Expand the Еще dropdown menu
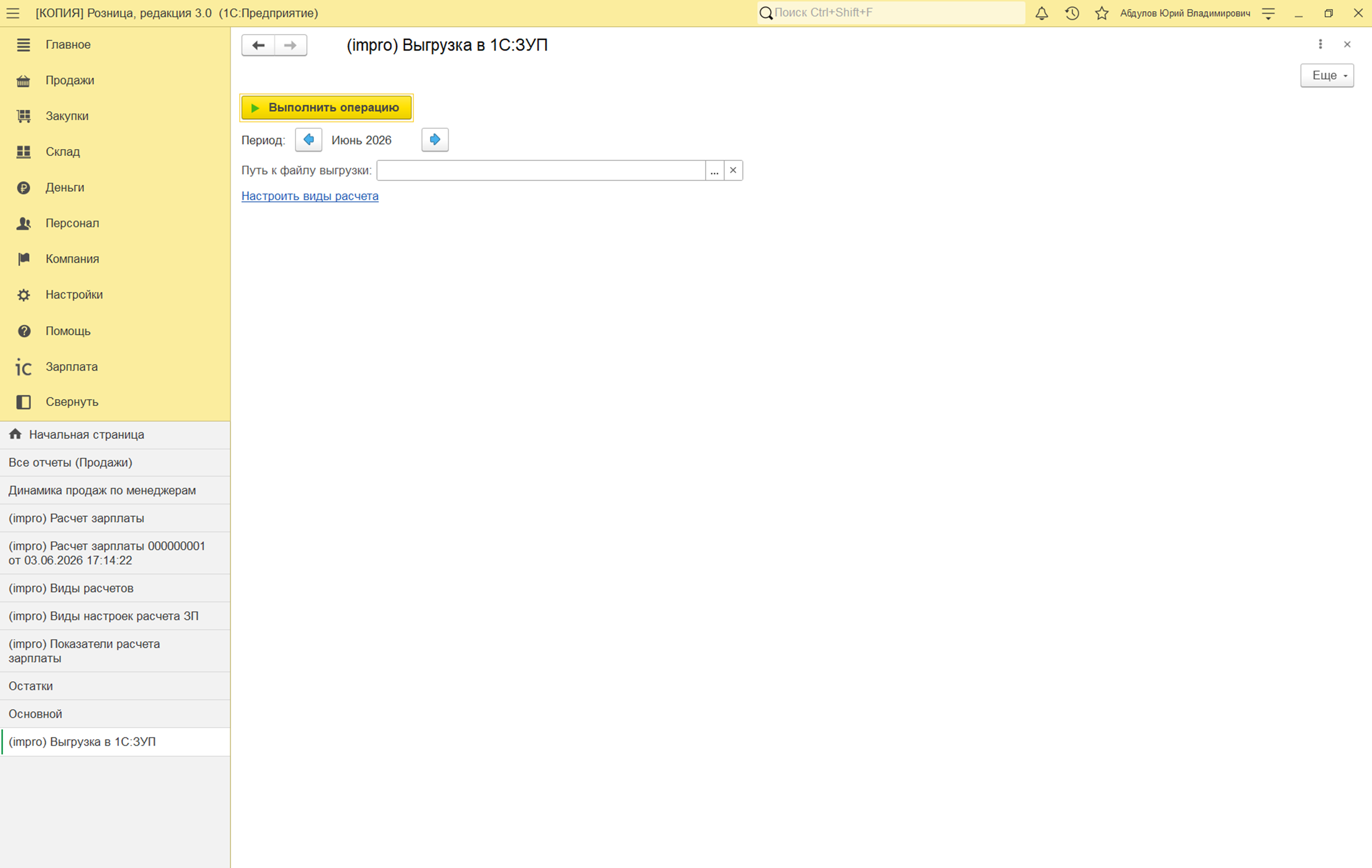1372x868 pixels. point(1327,75)
